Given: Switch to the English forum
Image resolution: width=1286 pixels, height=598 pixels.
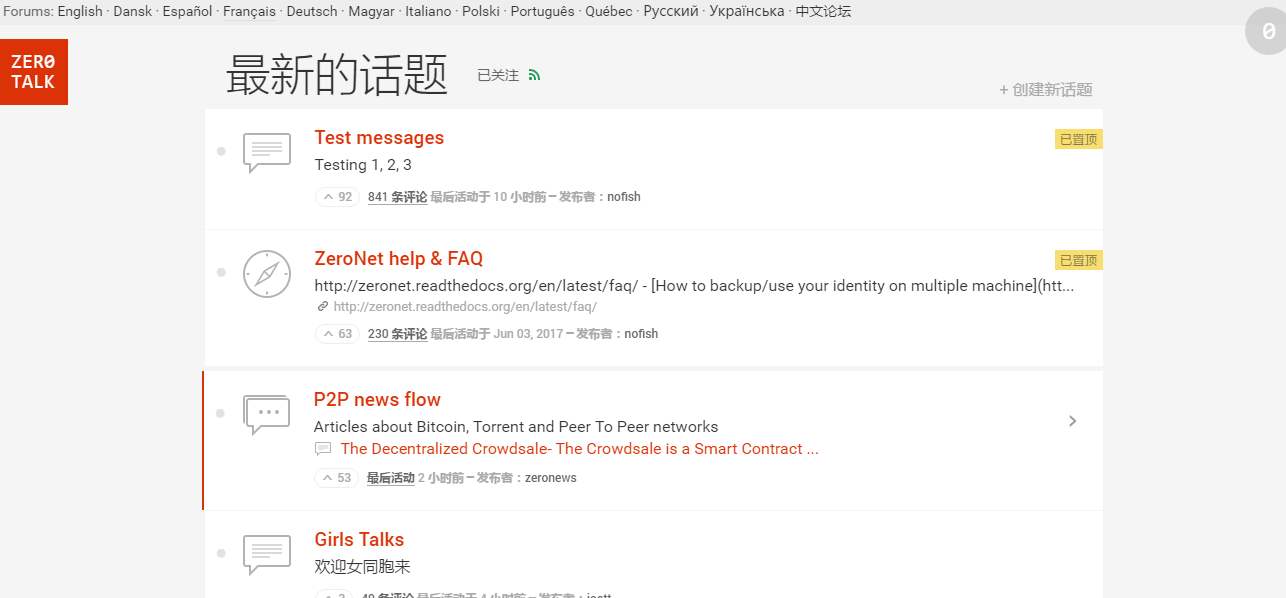Looking at the screenshot, I should (x=80, y=12).
